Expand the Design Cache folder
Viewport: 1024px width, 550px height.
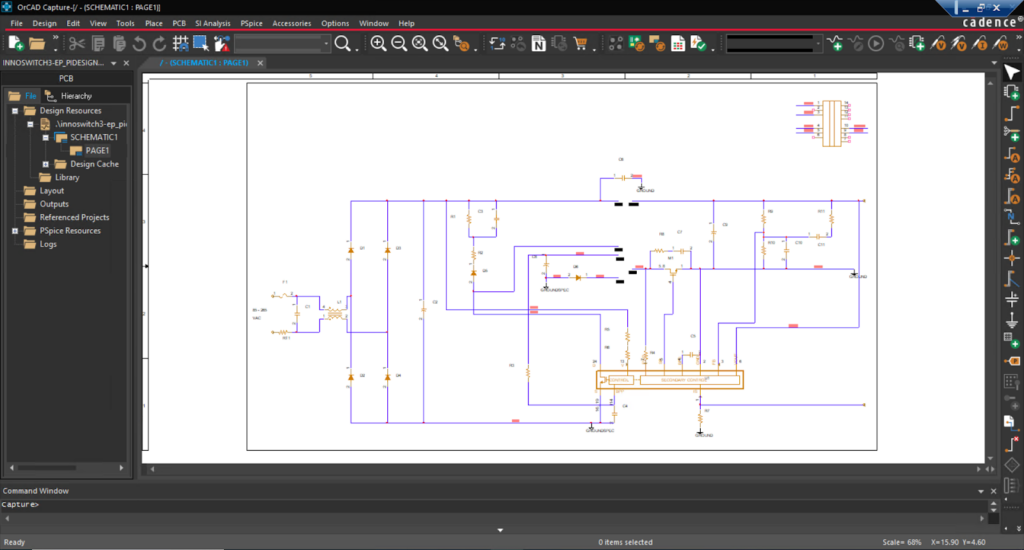click(x=46, y=165)
